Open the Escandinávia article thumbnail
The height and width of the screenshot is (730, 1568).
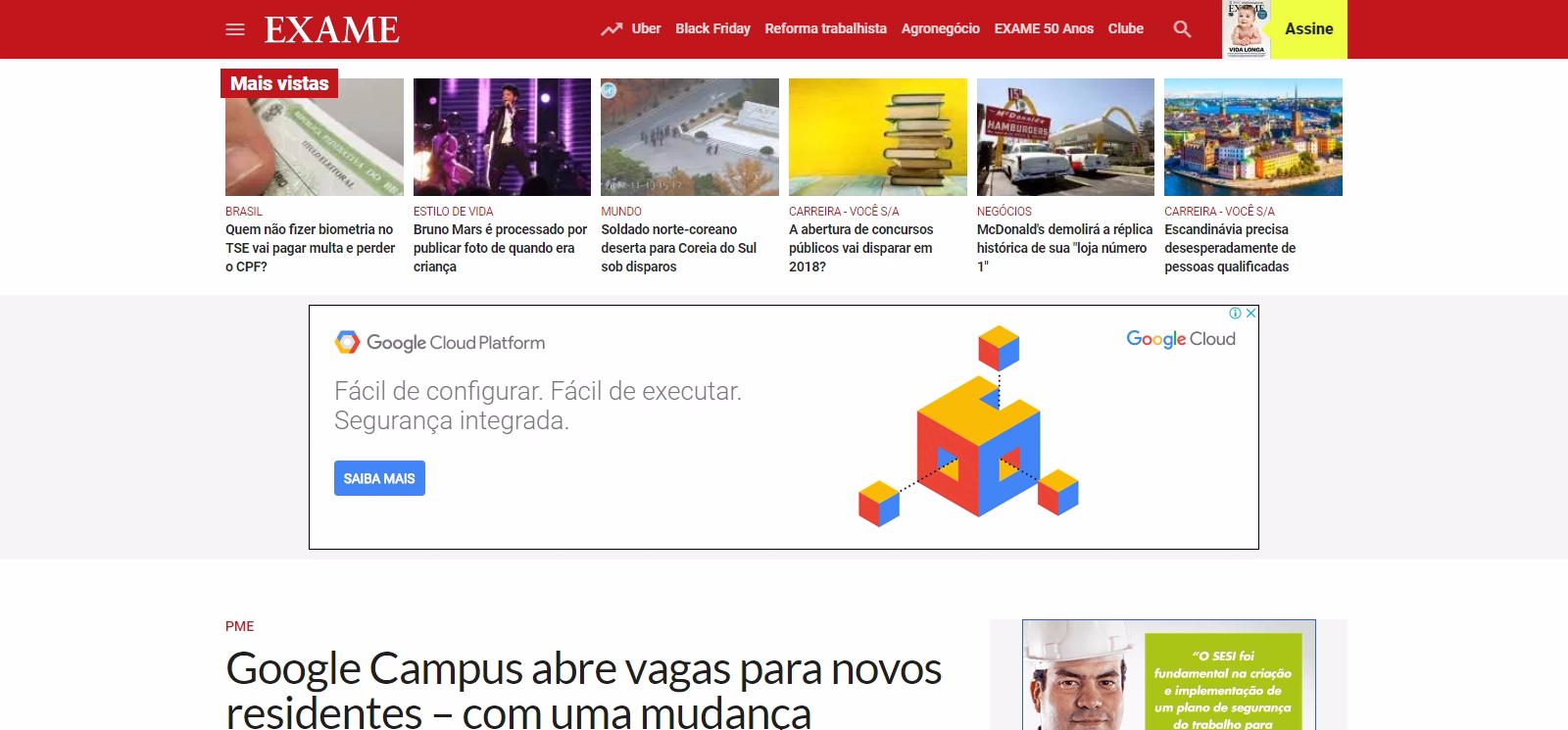1253,137
